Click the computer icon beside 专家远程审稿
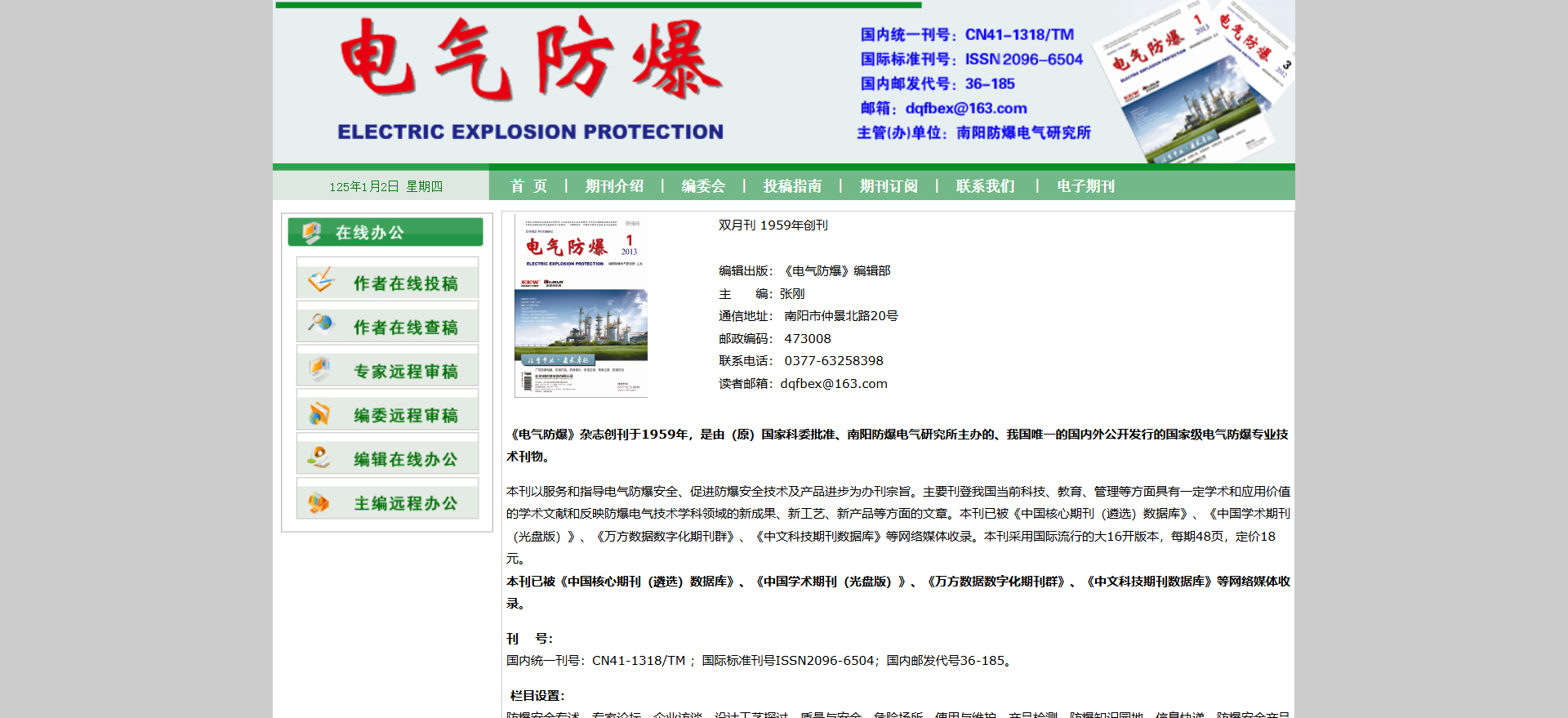The image size is (1568, 718). pos(319,368)
